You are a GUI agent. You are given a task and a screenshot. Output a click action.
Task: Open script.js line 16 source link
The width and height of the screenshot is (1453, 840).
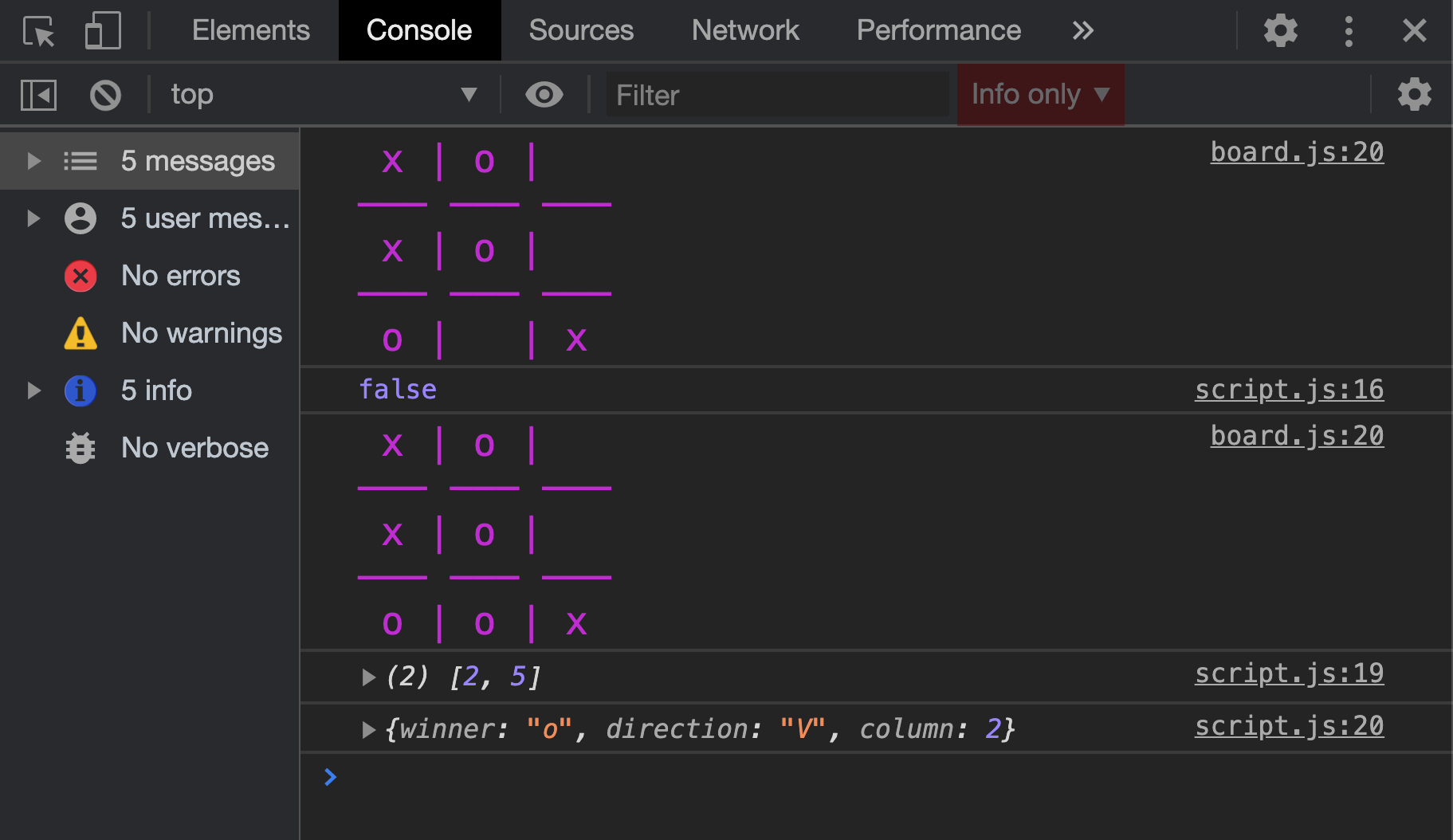click(x=1289, y=390)
